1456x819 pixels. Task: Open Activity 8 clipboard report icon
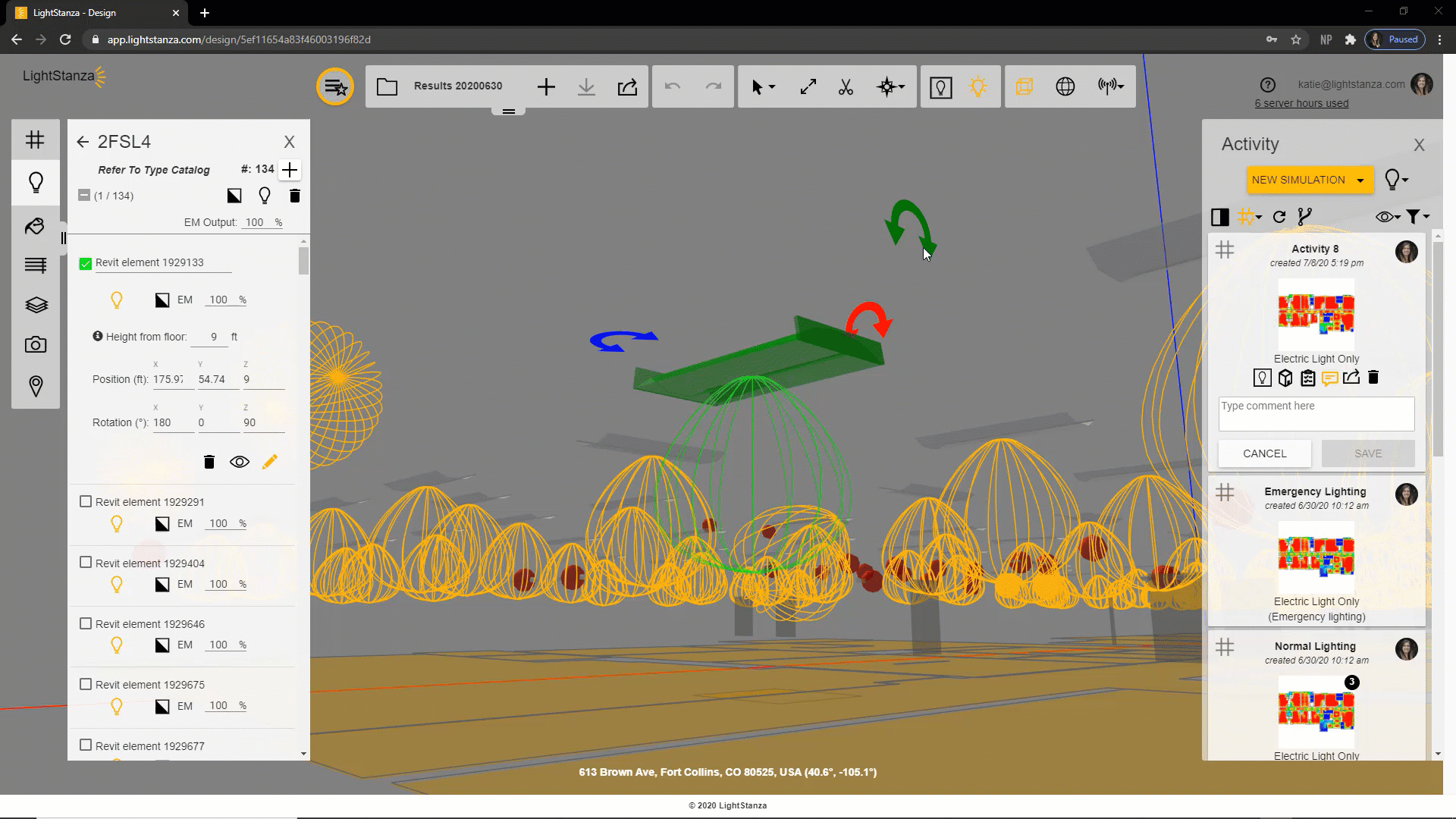[x=1307, y=378]
